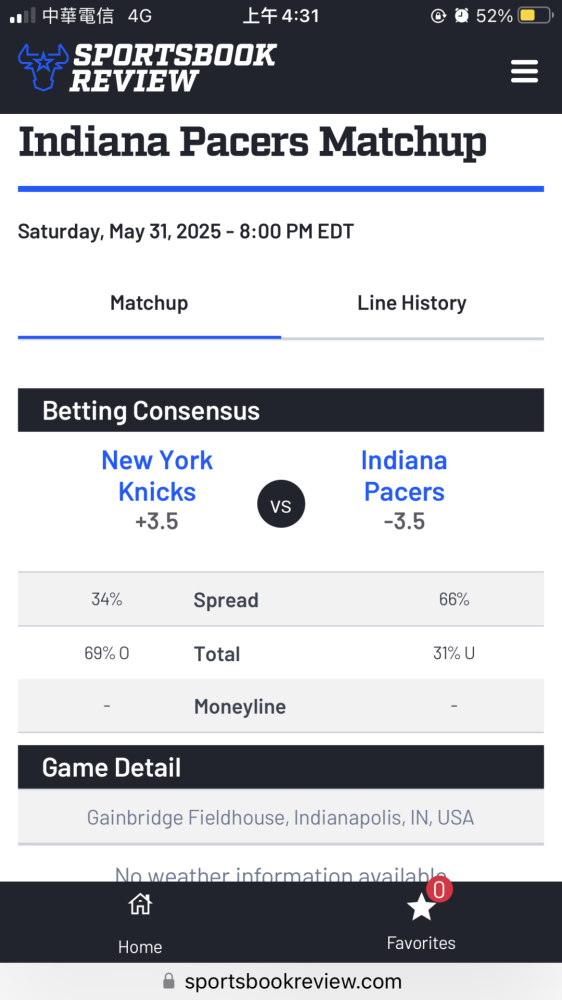The height and width of the screenshot is (1000, 562).
Task: Tap the Gainbridge Fieldhouse venue text
Action: point(281,818)
